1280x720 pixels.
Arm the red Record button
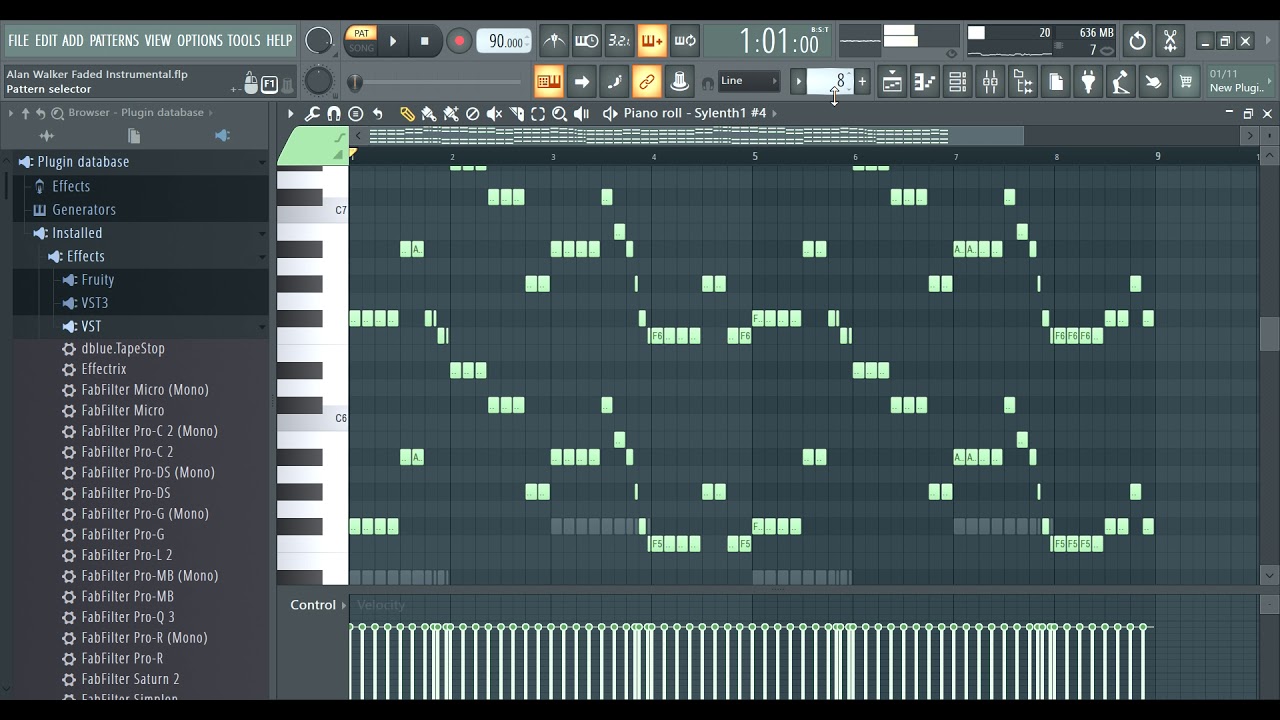click(459, 41)
